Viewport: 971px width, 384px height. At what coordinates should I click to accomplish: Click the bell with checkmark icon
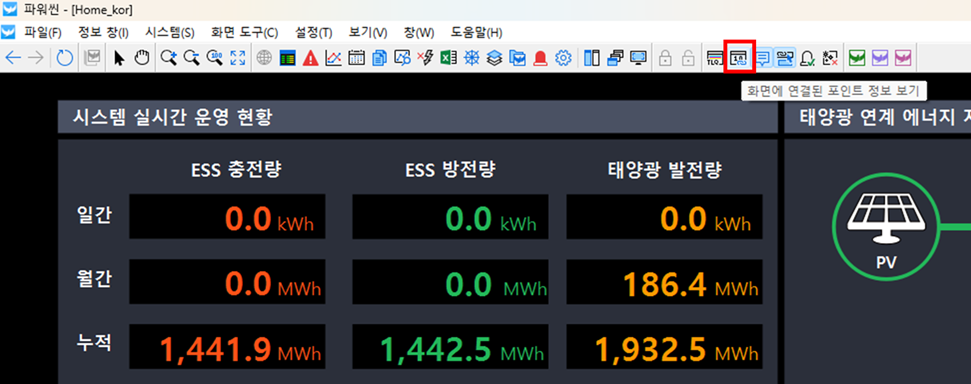[808, 58]
